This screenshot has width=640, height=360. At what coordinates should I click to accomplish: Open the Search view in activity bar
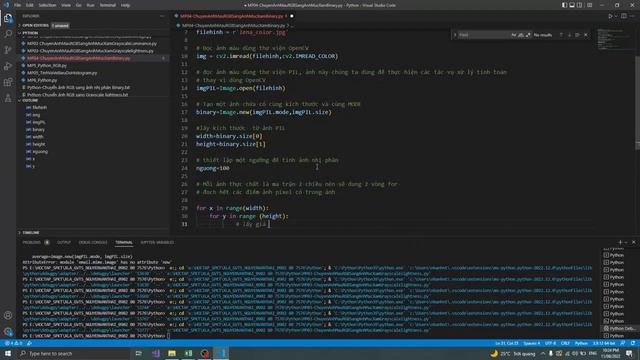(x=8, y=34)
